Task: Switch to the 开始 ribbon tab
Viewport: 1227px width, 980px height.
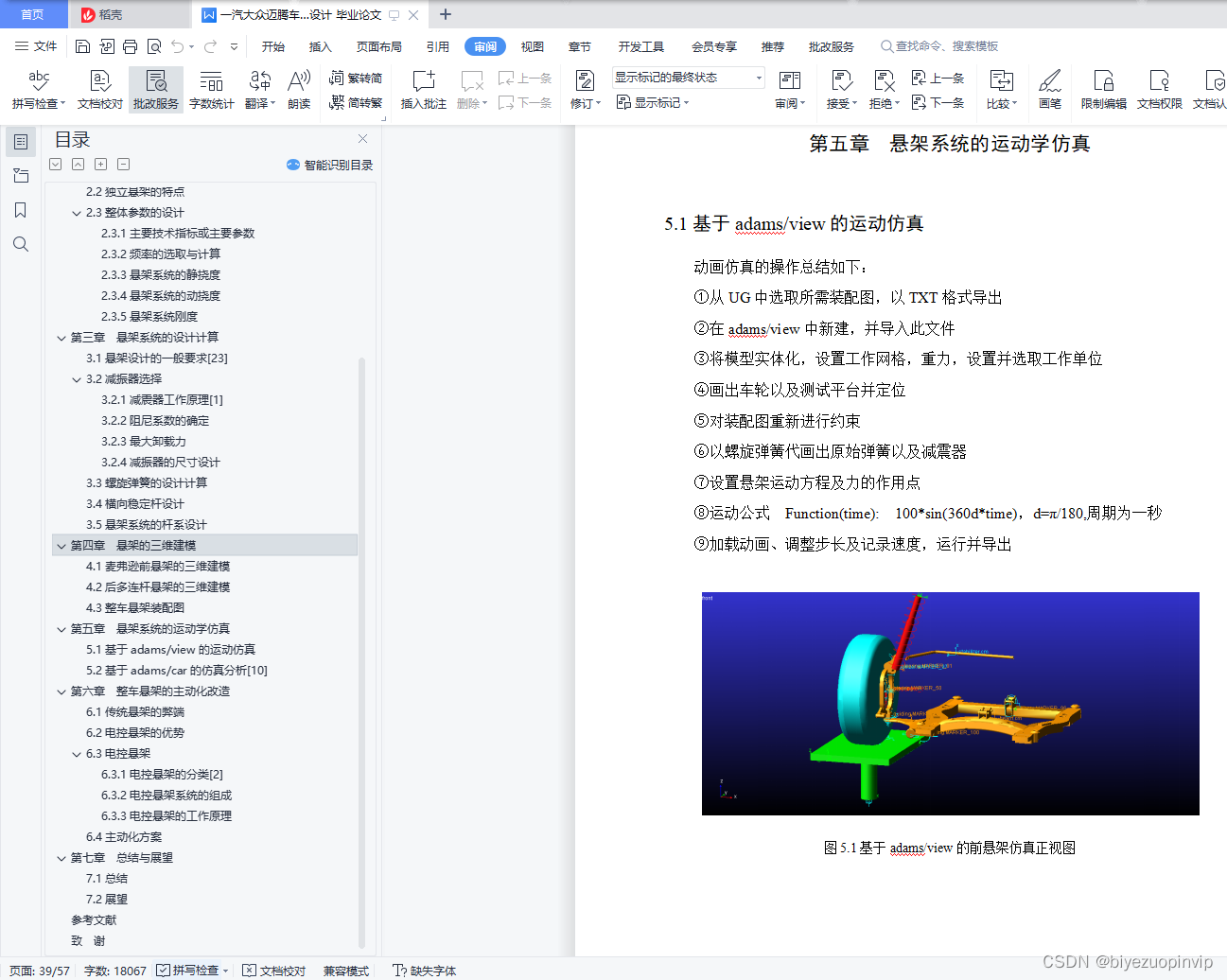Action: tap(273, 46)
